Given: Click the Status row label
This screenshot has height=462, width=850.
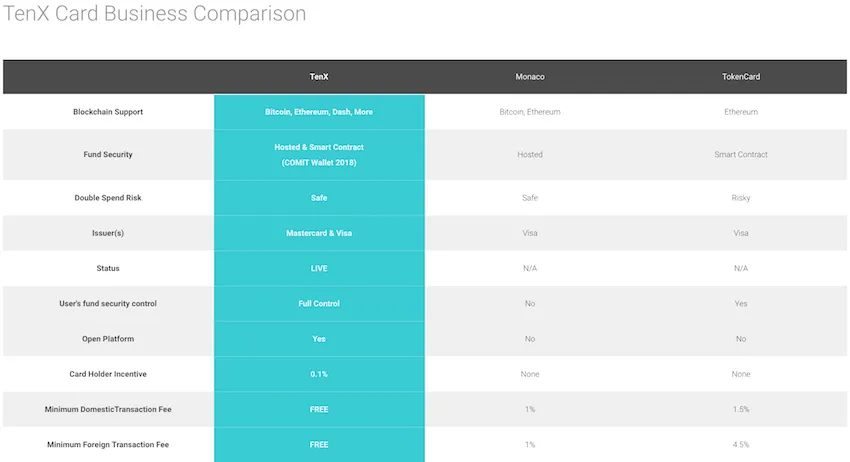Looking at the screenshot, I should (x=108, y=268).
